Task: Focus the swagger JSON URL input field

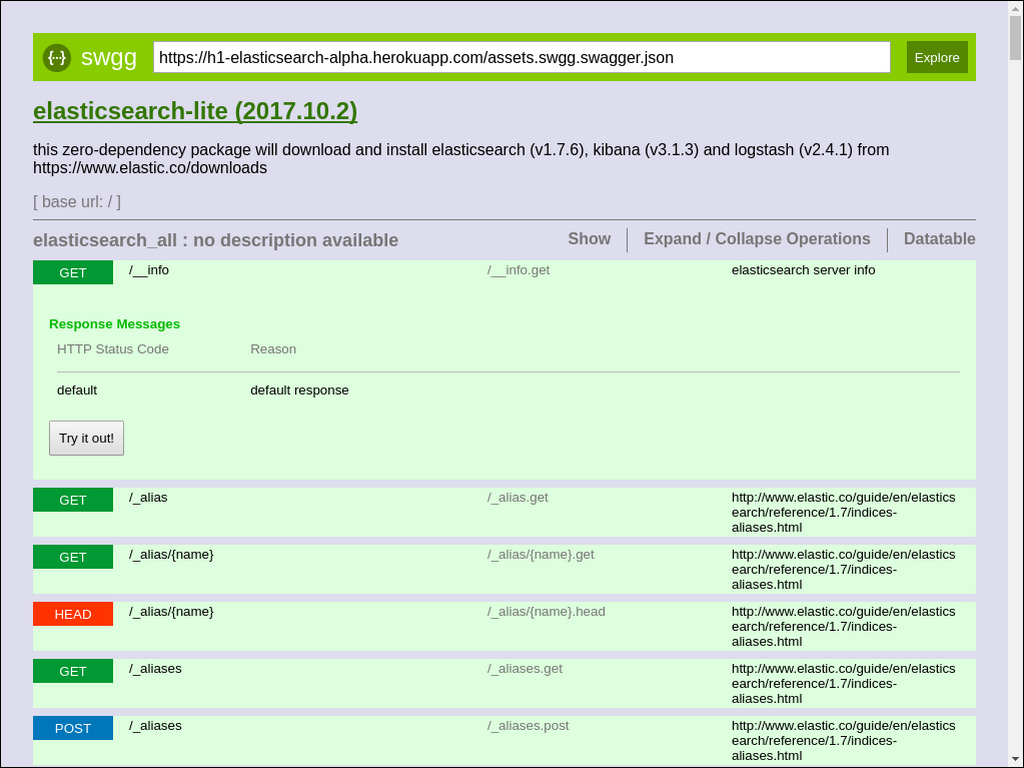Action: tap(521, 57)
